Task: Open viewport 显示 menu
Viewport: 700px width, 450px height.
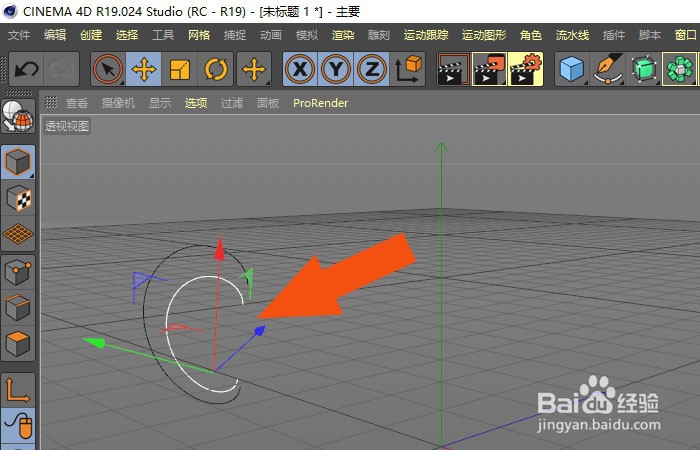Action: pos(160,103)
